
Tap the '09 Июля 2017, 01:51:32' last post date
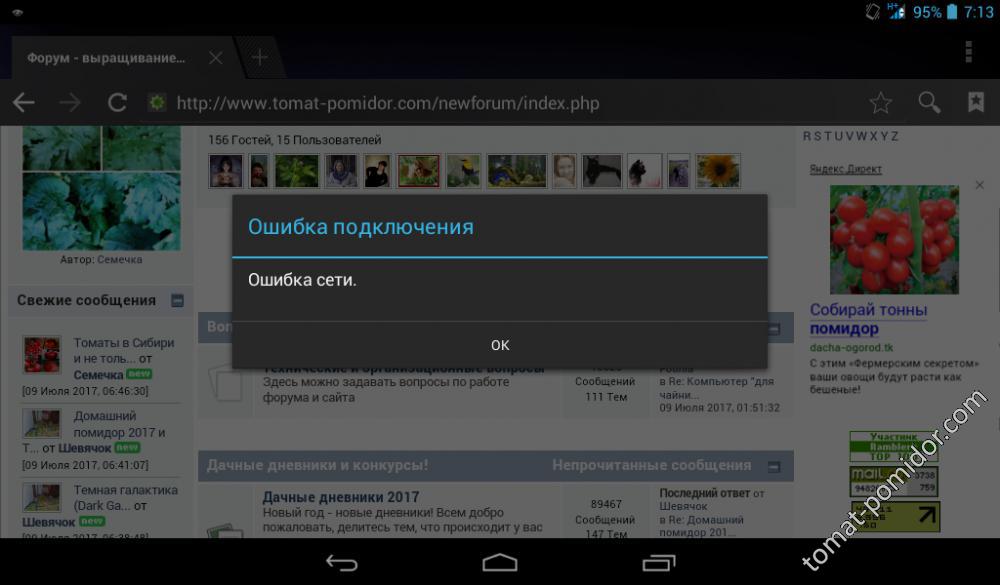(x=719, y=408)
